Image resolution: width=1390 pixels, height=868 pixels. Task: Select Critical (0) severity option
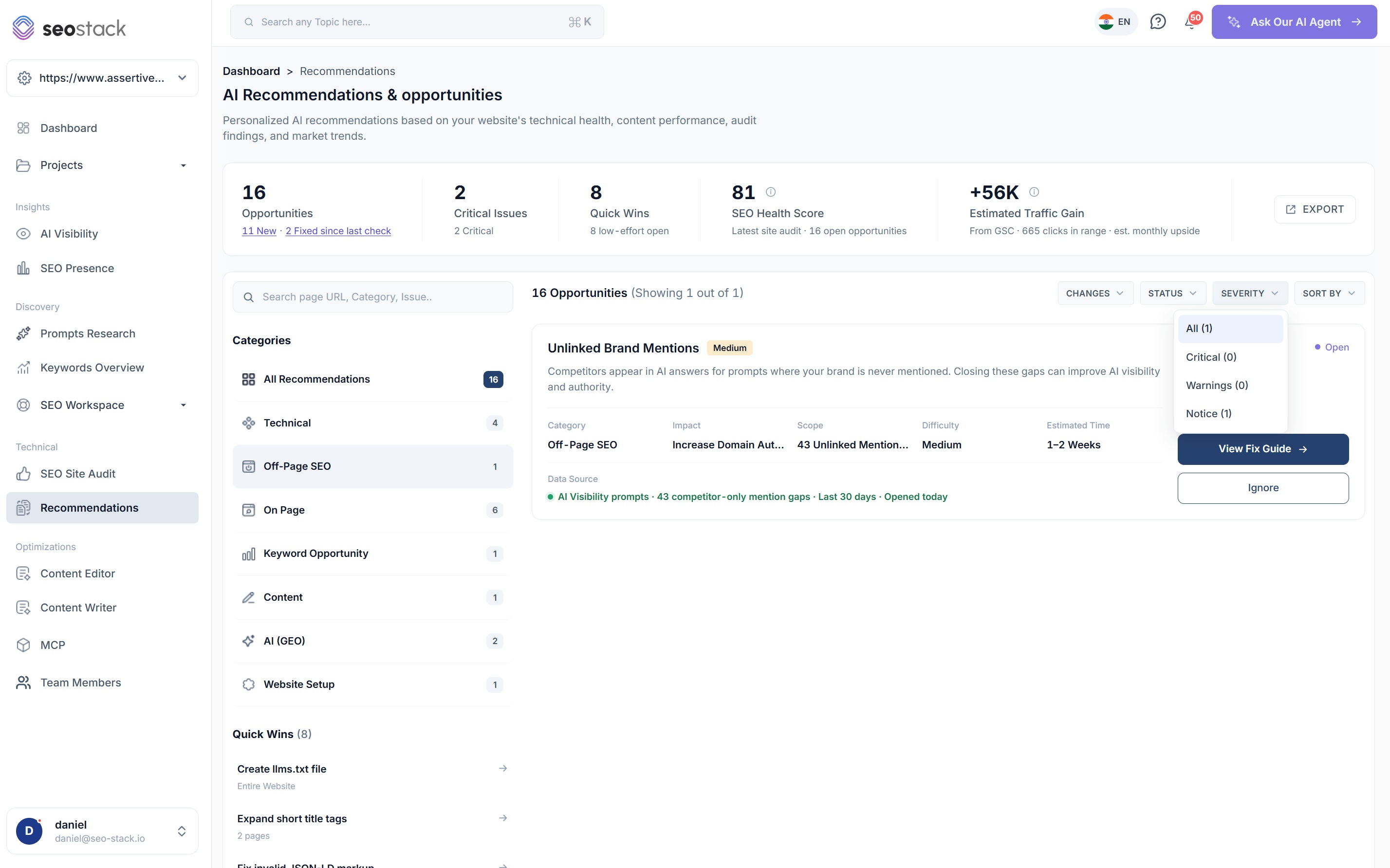tap(1230, 357)
